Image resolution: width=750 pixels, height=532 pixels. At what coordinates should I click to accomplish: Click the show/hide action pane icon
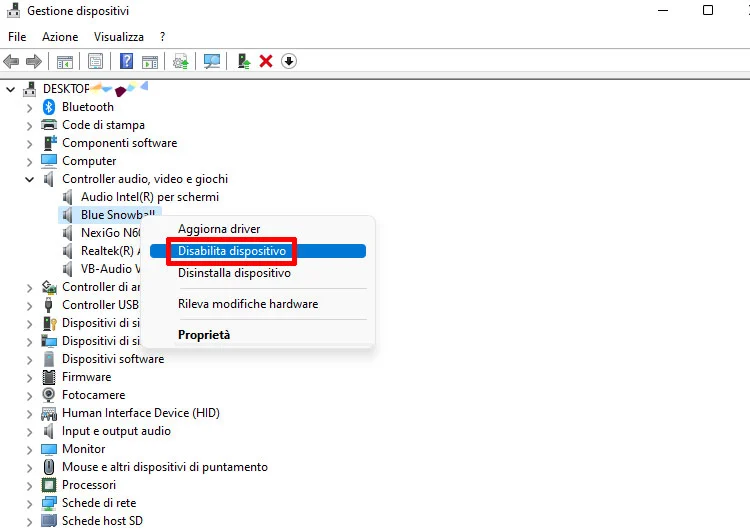coord(150,62)
